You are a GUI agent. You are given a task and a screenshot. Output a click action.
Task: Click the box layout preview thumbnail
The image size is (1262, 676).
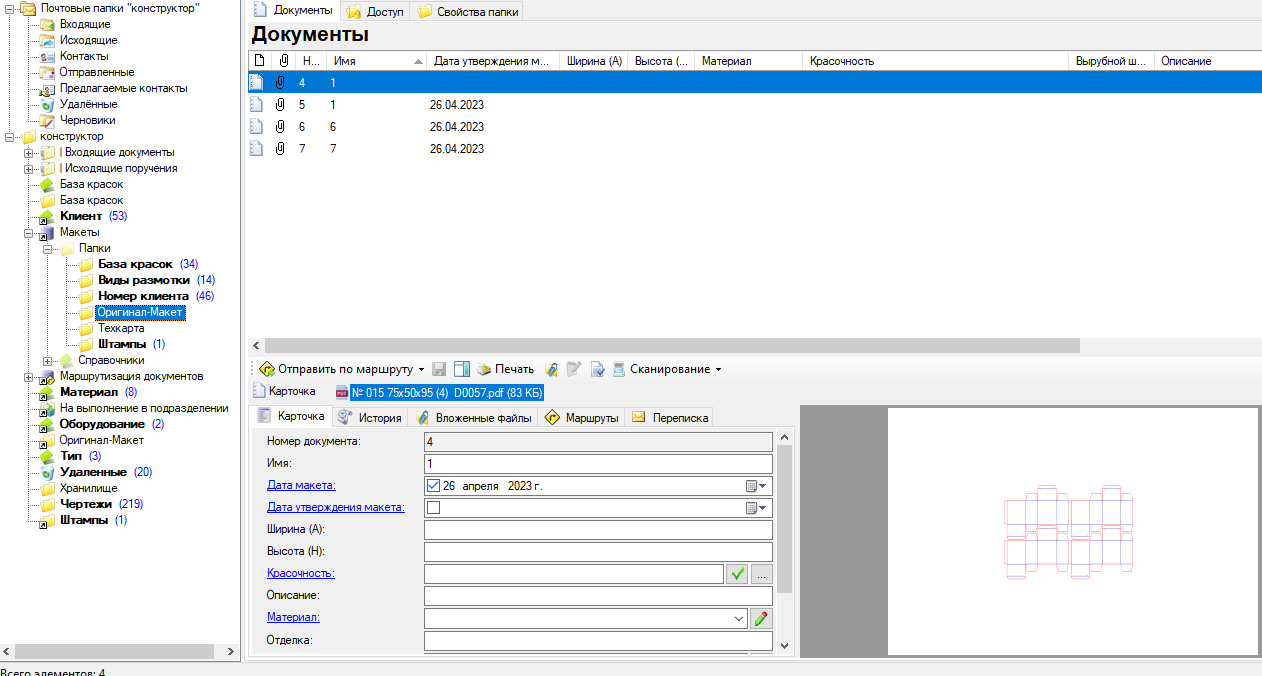(1069, 532)
